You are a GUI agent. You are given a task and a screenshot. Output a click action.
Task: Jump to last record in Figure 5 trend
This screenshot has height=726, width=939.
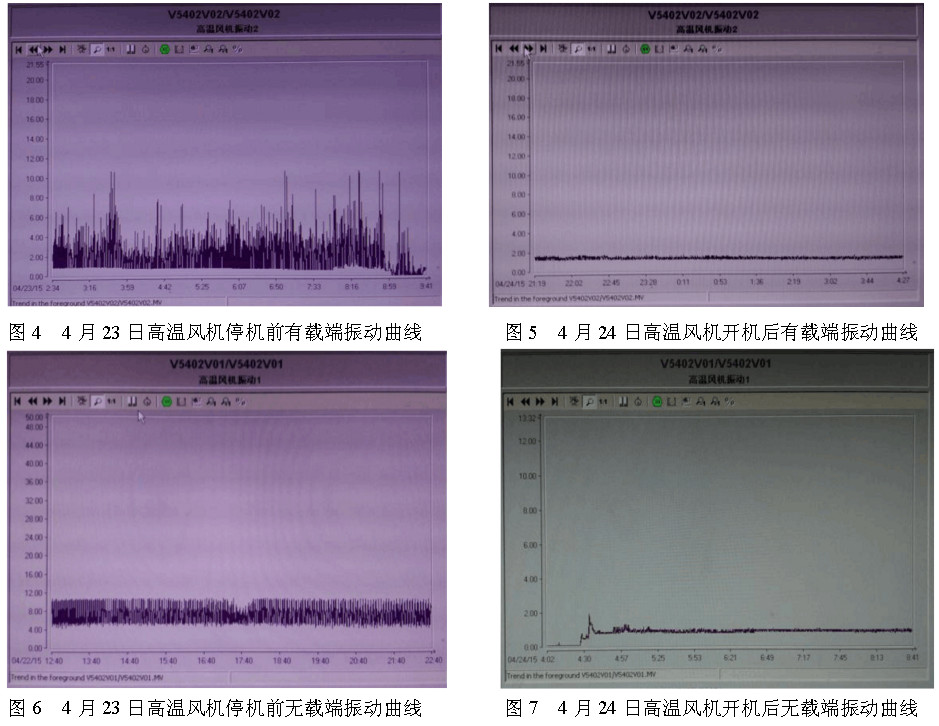point(543,49)
